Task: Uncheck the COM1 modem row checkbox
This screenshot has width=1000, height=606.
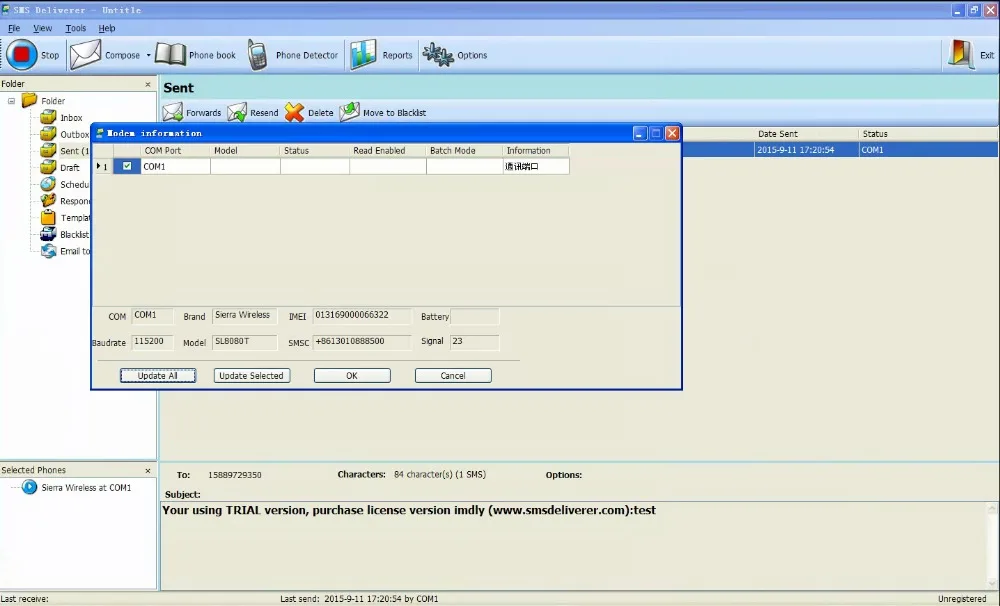Action: pos(126,167)
